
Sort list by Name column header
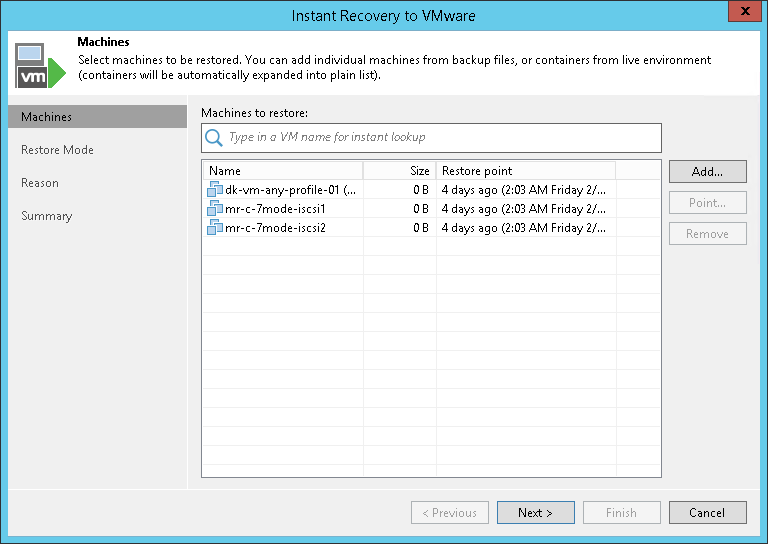pyautogui.click(x=282, y=171)
